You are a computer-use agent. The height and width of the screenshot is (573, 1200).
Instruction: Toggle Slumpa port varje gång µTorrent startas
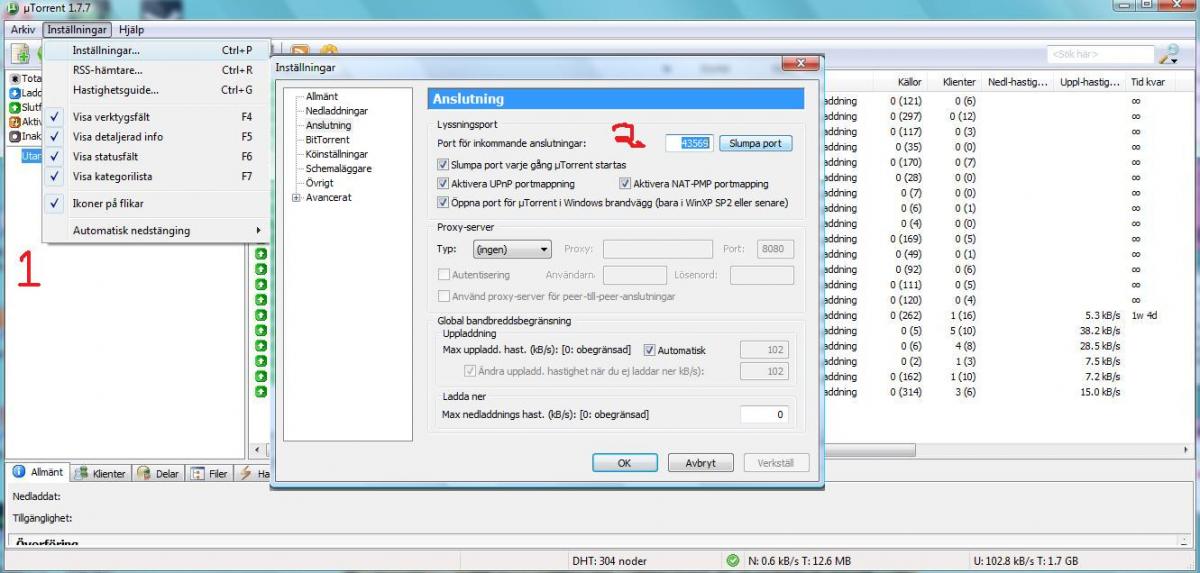coord(443,164)
